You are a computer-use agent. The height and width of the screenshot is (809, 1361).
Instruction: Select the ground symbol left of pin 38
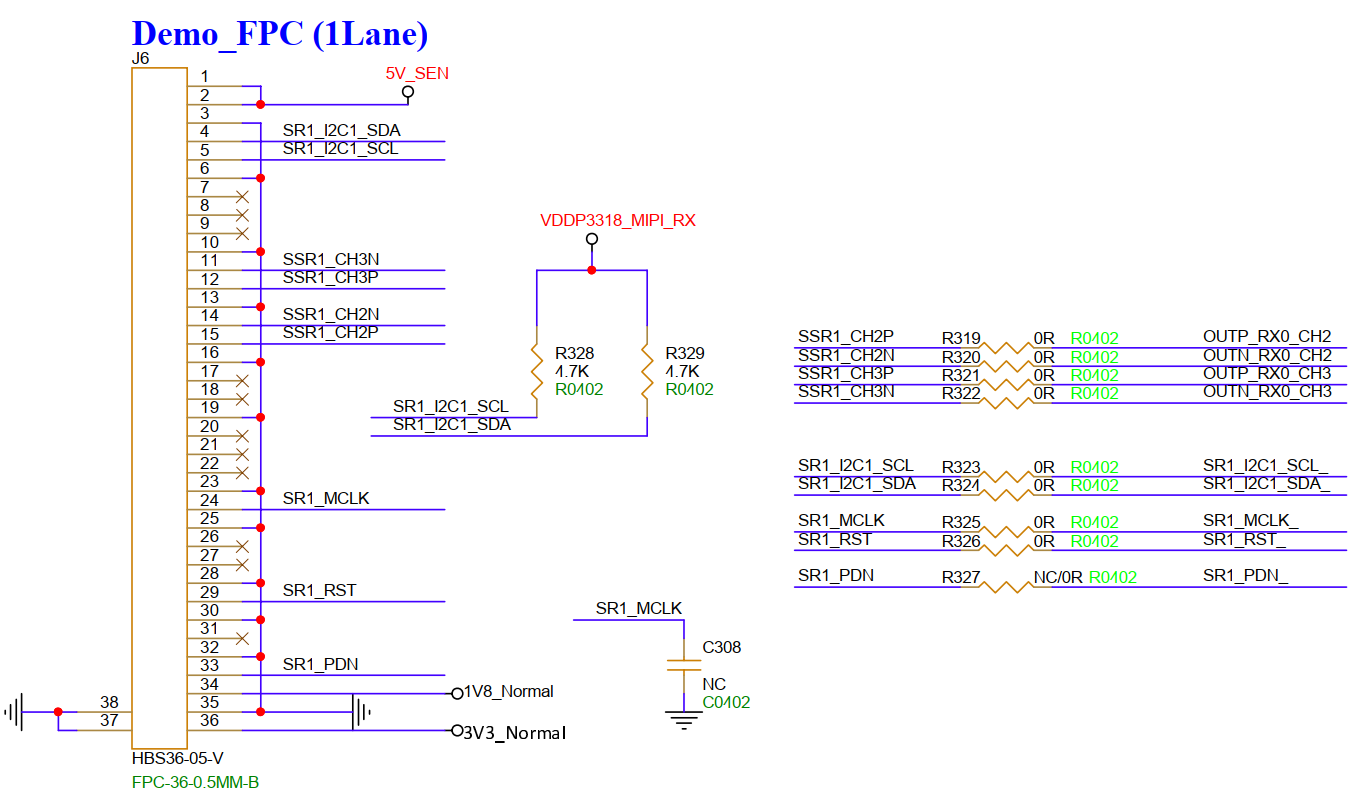point(14,712)
